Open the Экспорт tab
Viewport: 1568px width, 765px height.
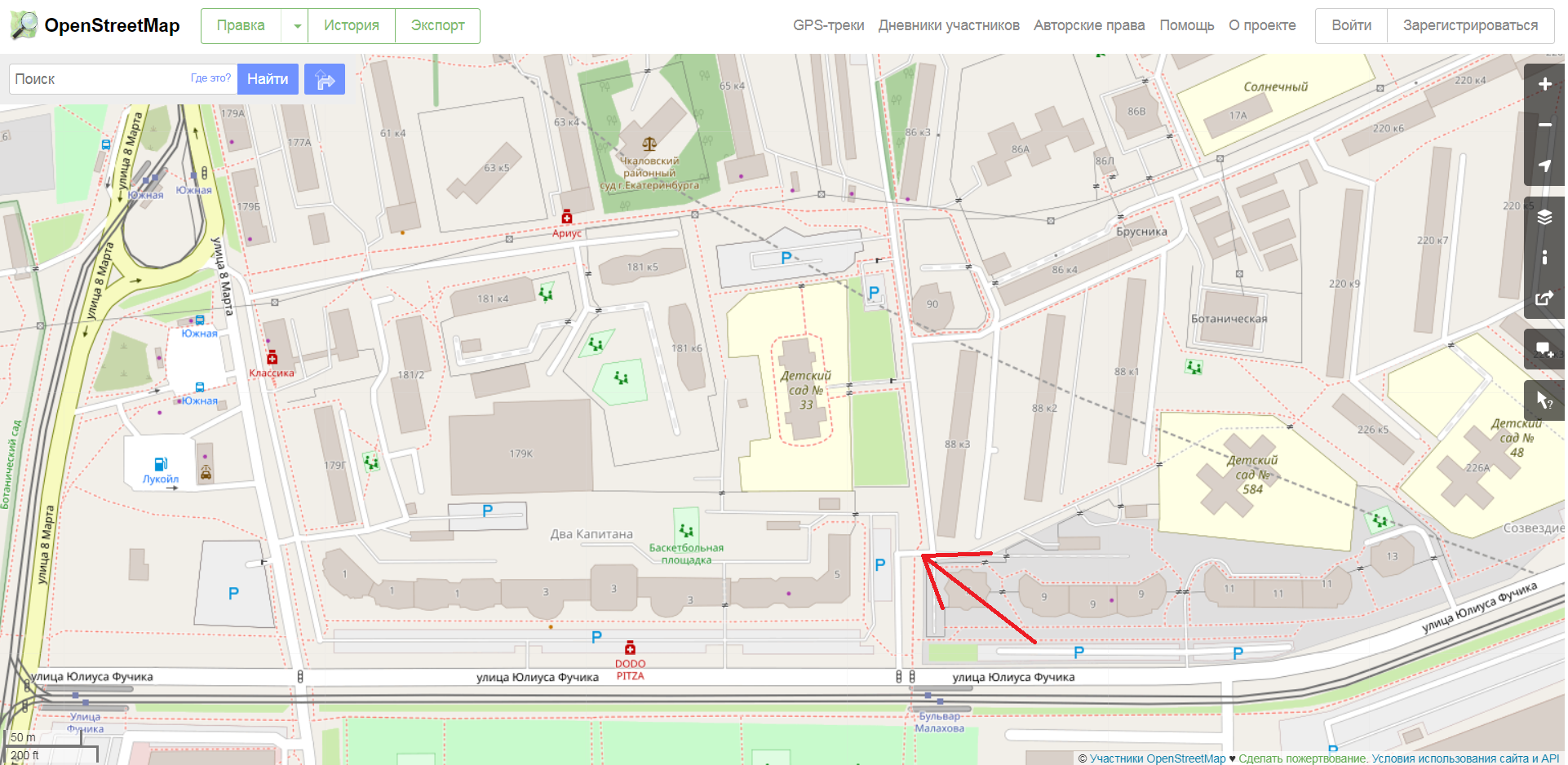point(438,26)
